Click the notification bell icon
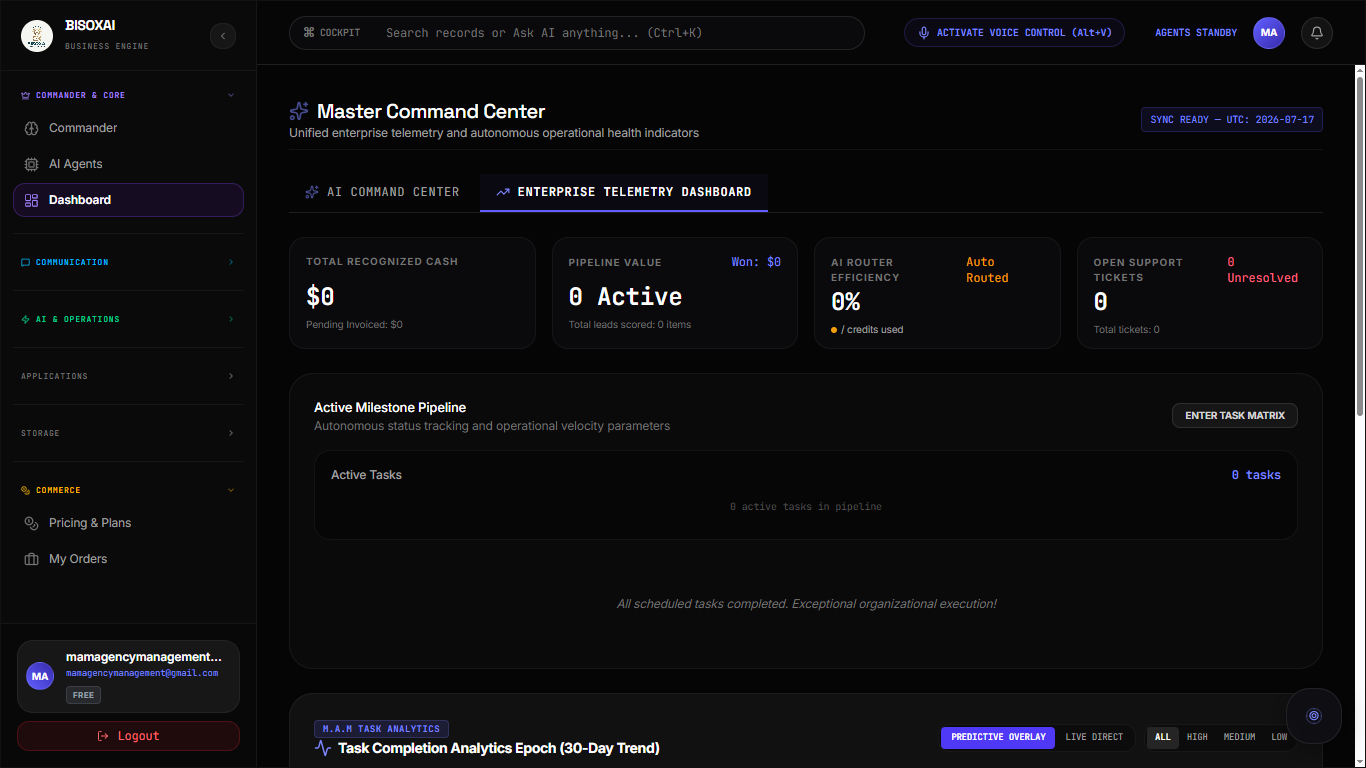The width and height of the screenshot is (1366, 768). pos(1317,33)
